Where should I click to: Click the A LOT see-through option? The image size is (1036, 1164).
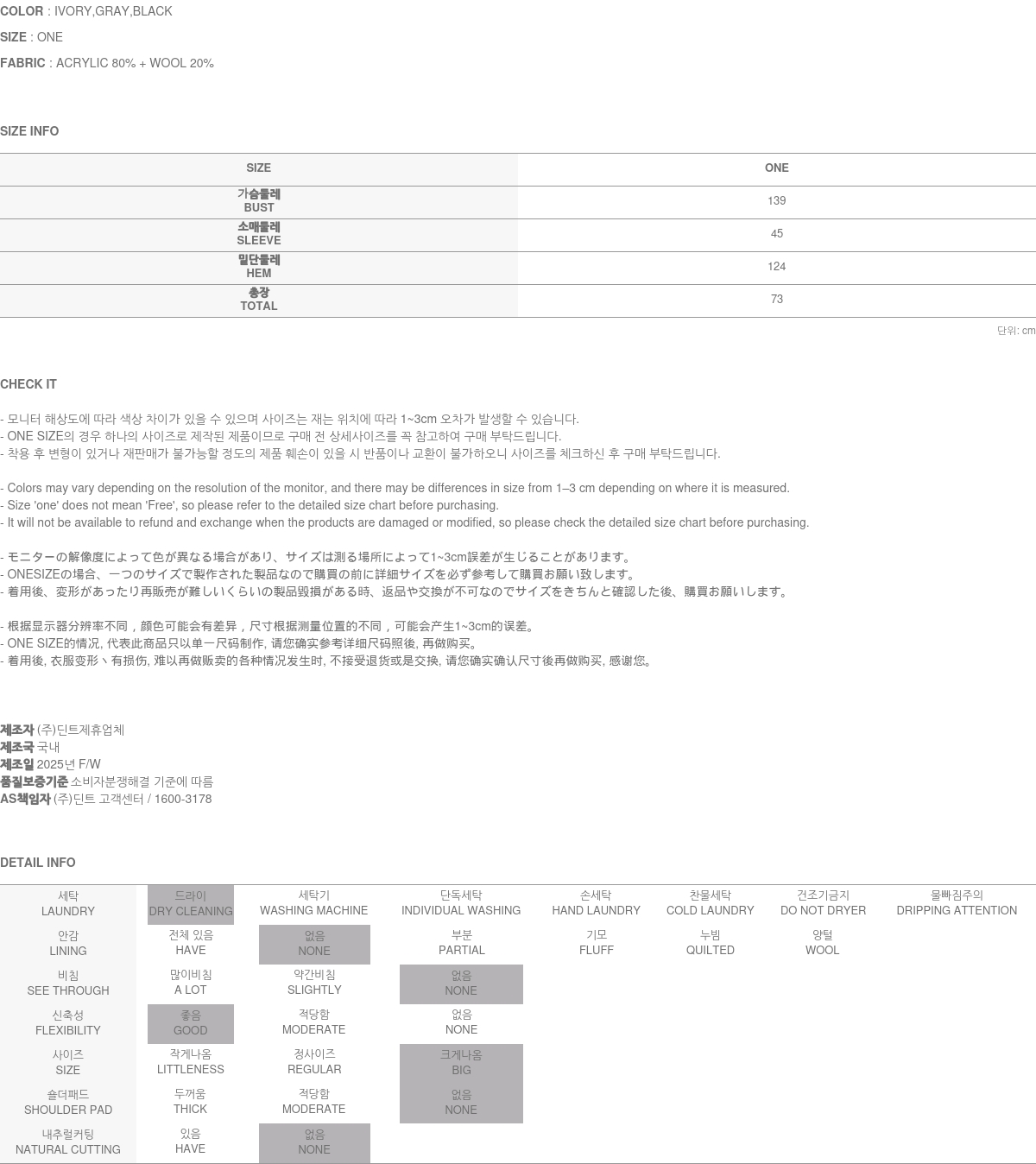(x=190, y=983)
